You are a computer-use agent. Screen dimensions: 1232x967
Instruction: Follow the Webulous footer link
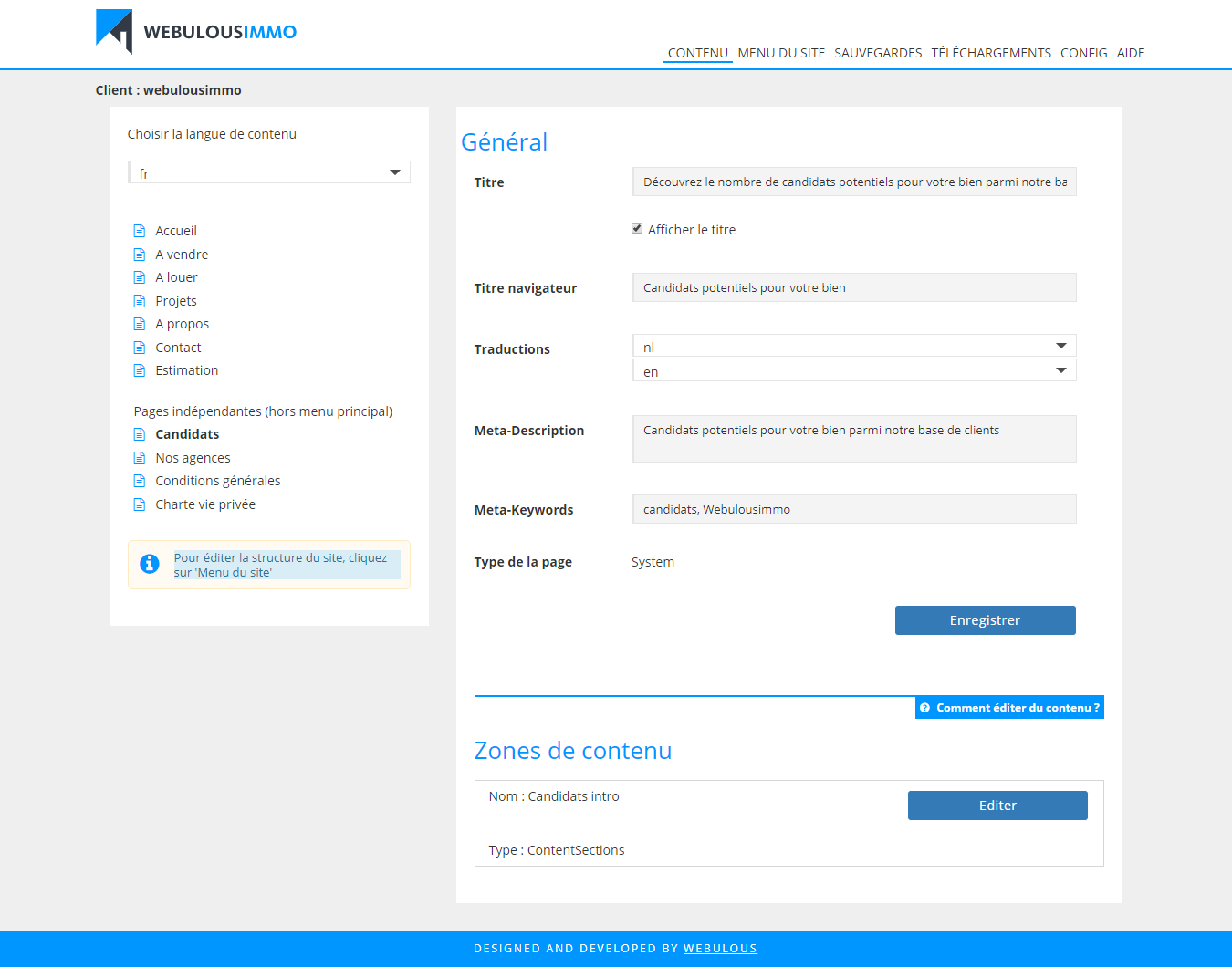pos(720,949)
